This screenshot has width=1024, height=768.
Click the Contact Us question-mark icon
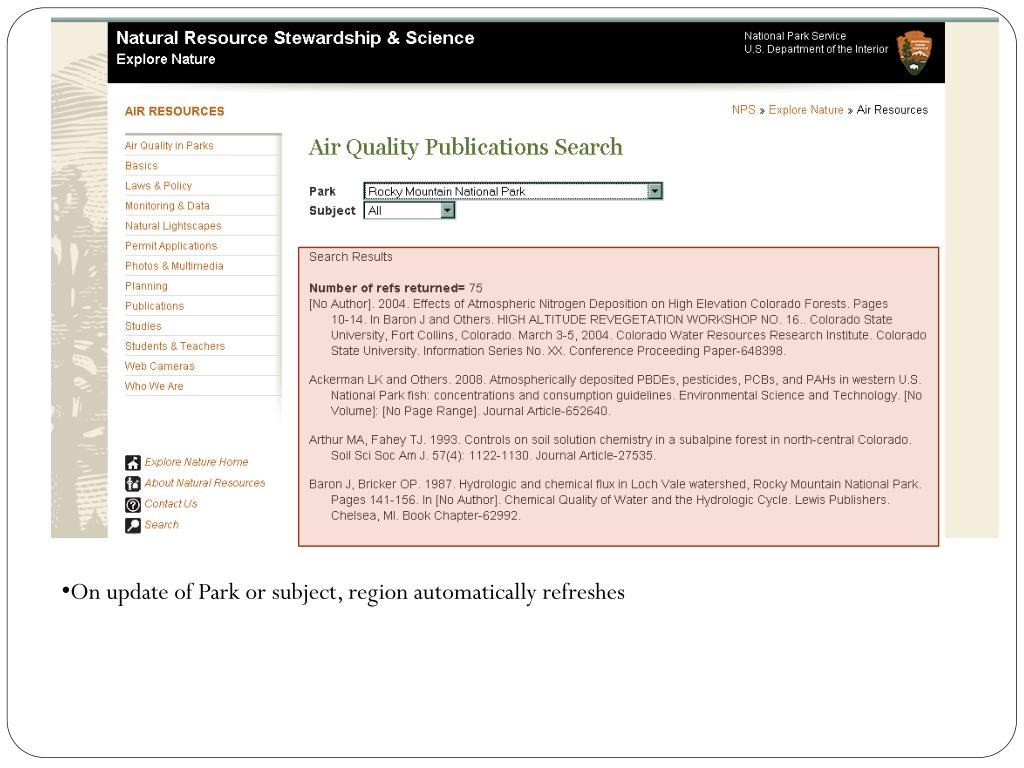[133, 505]
